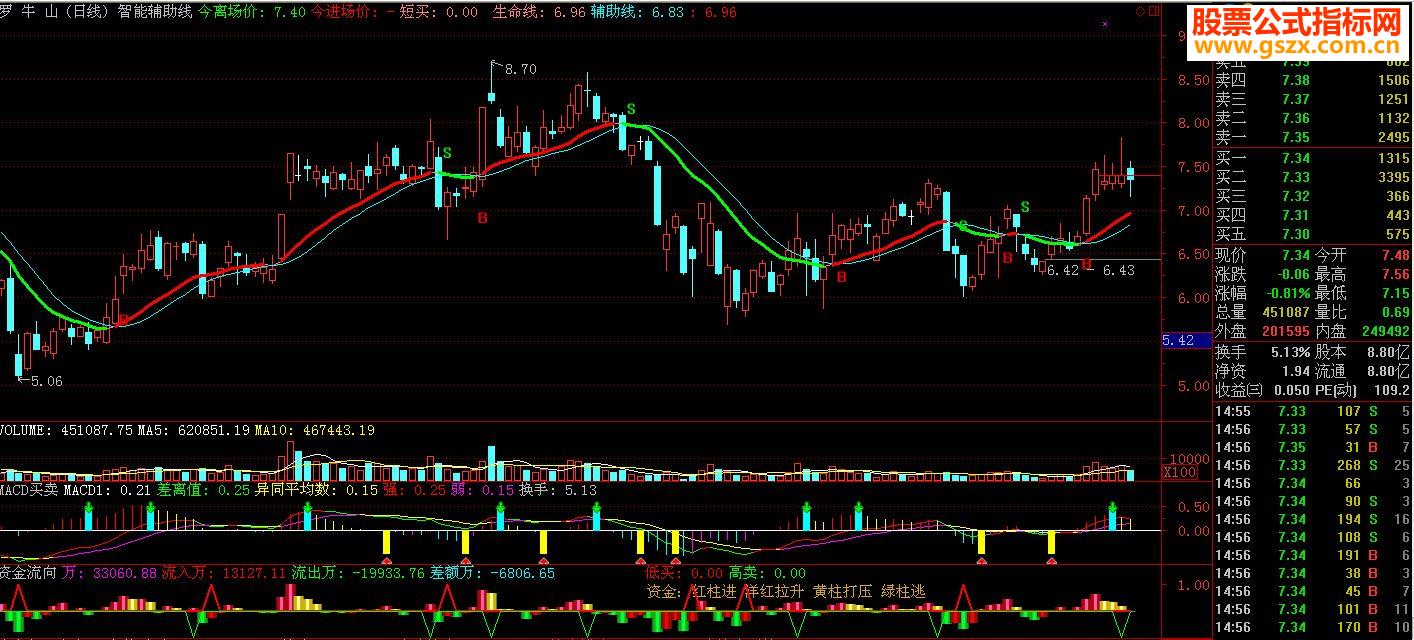Click the 流出万: -19933.76 value

(x=358, y=573)
